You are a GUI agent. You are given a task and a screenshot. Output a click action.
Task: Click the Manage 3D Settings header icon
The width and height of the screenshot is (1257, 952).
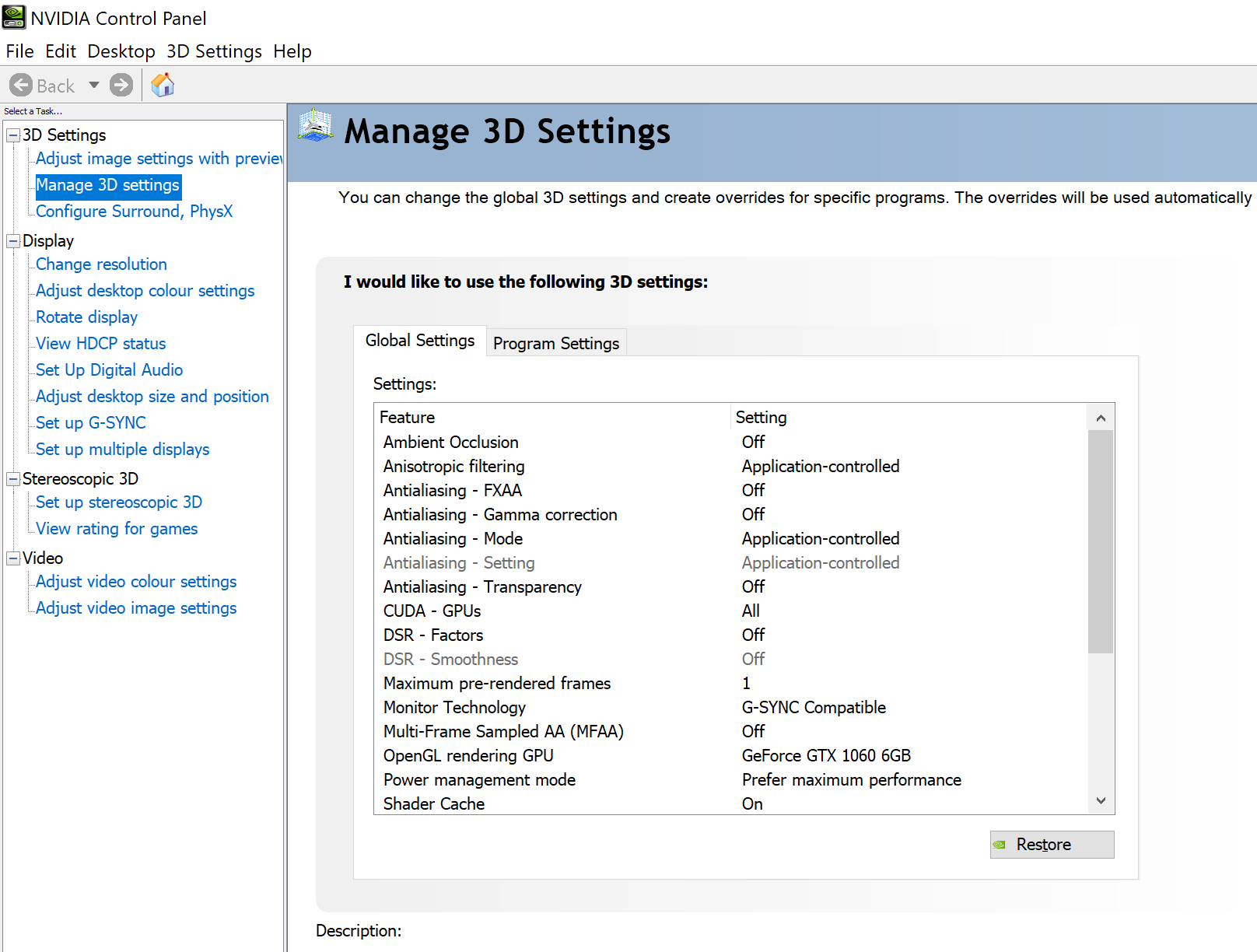[x=315, y=126]
